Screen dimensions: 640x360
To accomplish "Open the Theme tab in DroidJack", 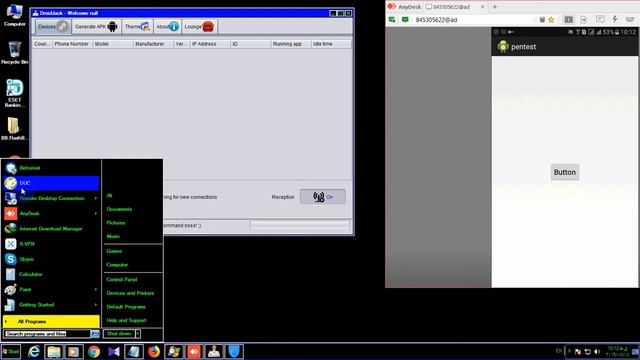I will (x=137, y=27).
